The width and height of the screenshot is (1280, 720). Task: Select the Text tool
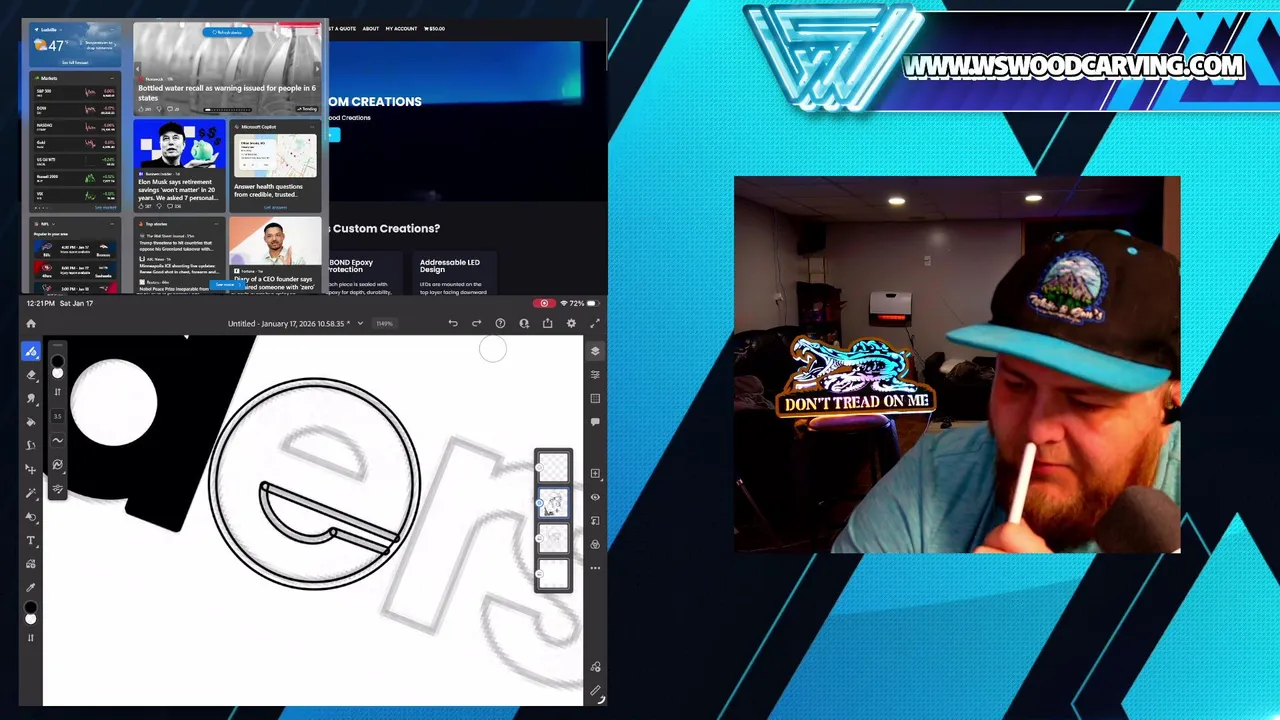coord(31,541)
